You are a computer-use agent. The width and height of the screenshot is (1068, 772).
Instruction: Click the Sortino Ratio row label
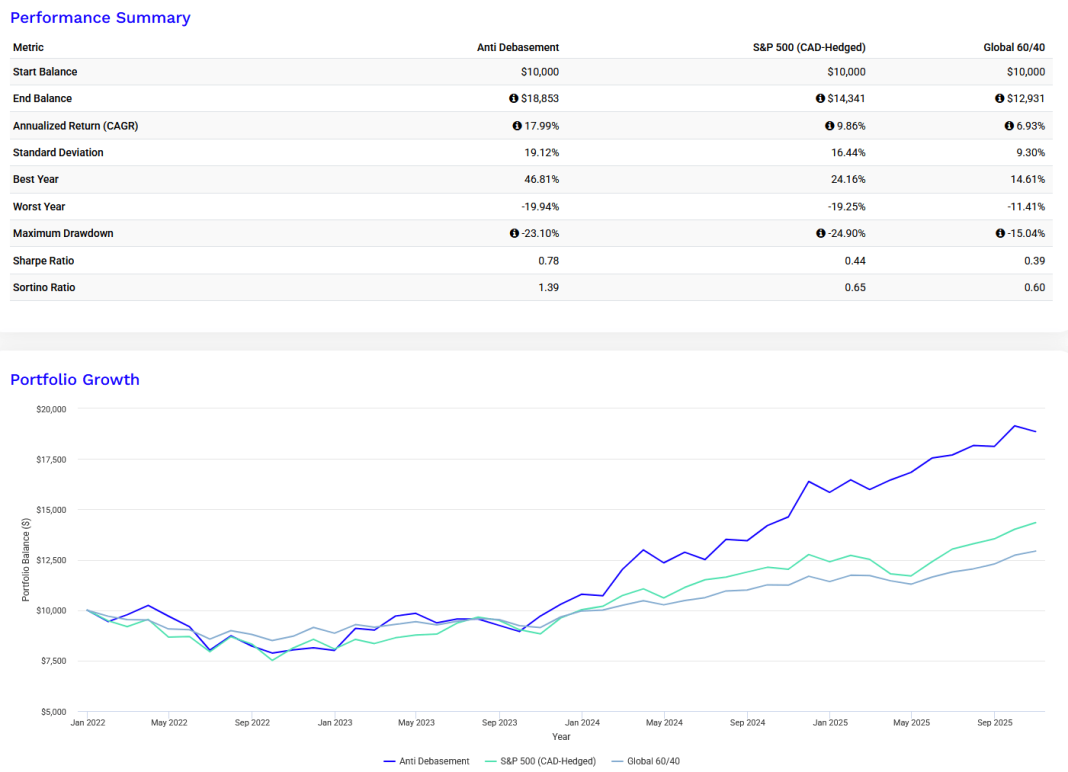point(43,288)
